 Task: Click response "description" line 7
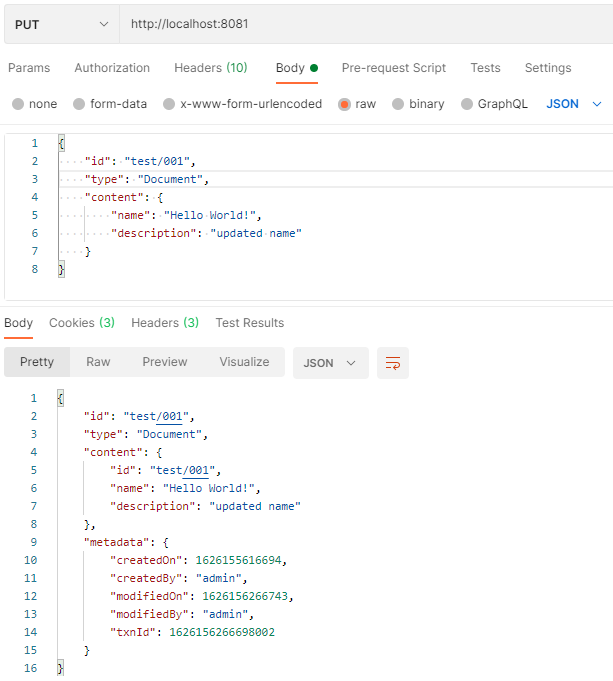(205, 506)
